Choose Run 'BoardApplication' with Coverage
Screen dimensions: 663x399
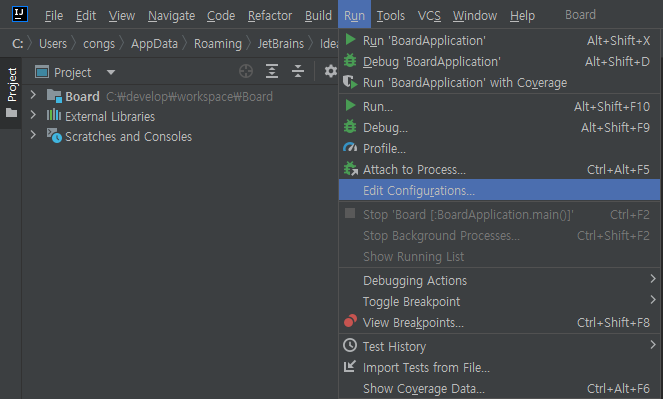[499, 83]
